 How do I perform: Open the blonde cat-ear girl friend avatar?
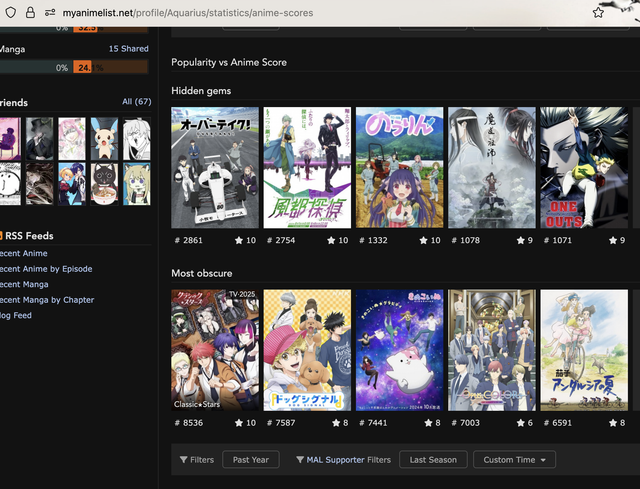(137, 184)
